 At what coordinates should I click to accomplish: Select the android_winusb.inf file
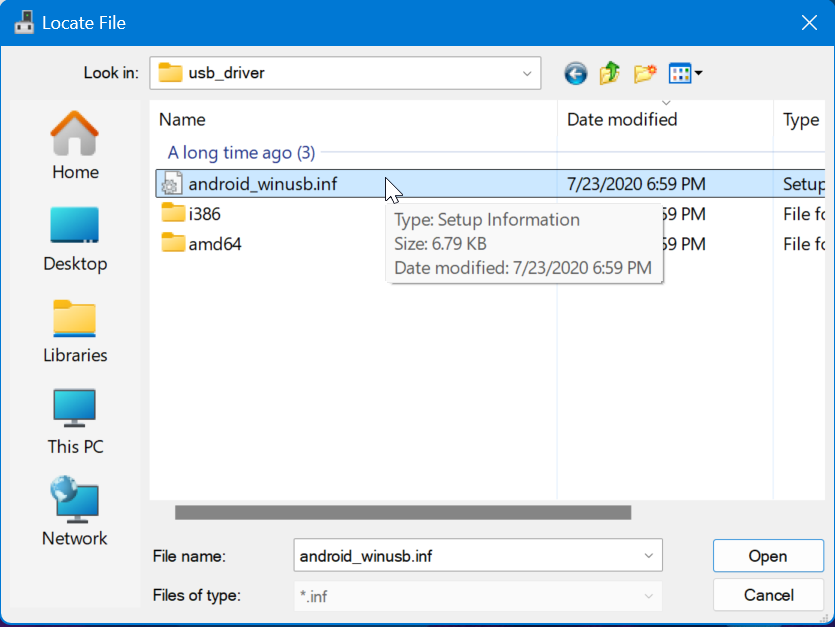click(x=260, y=184)
